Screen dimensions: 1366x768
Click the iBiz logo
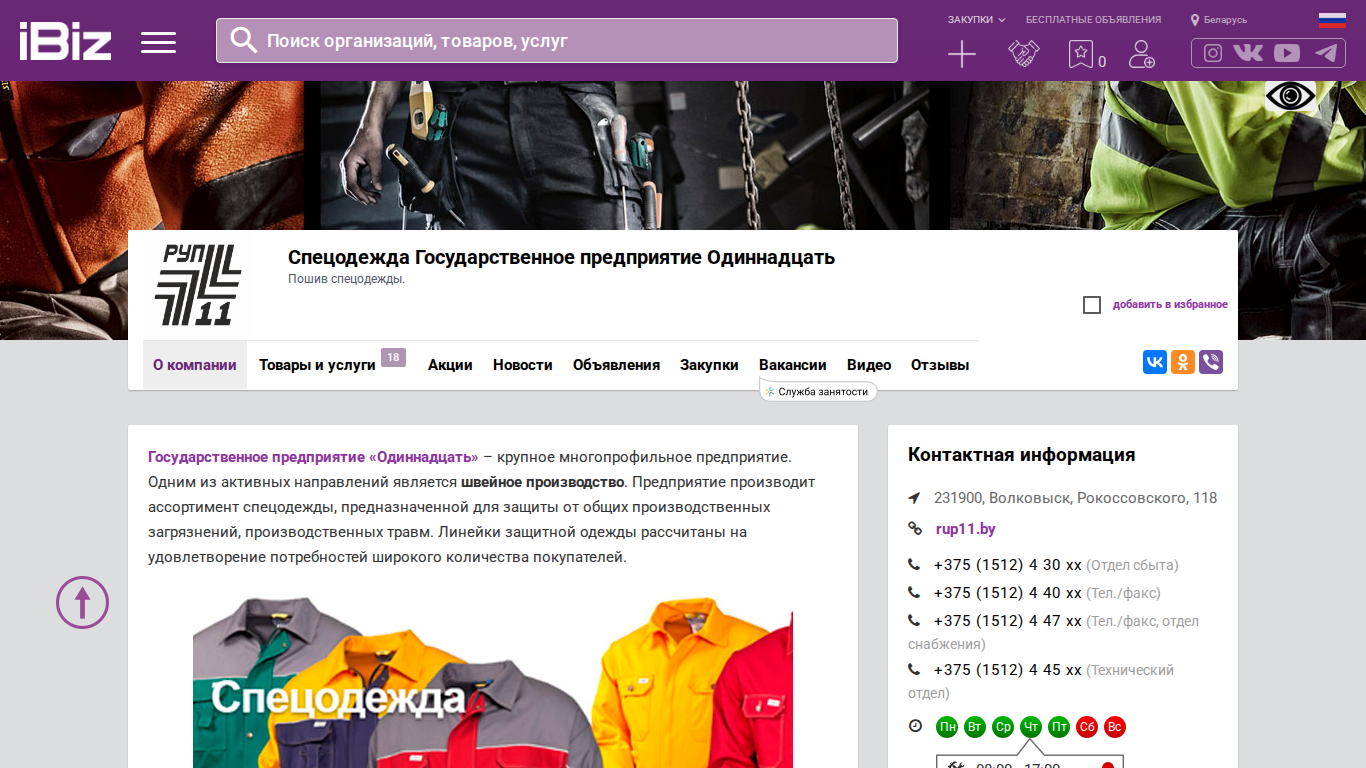pyautogui.click(x=65, y=41)
